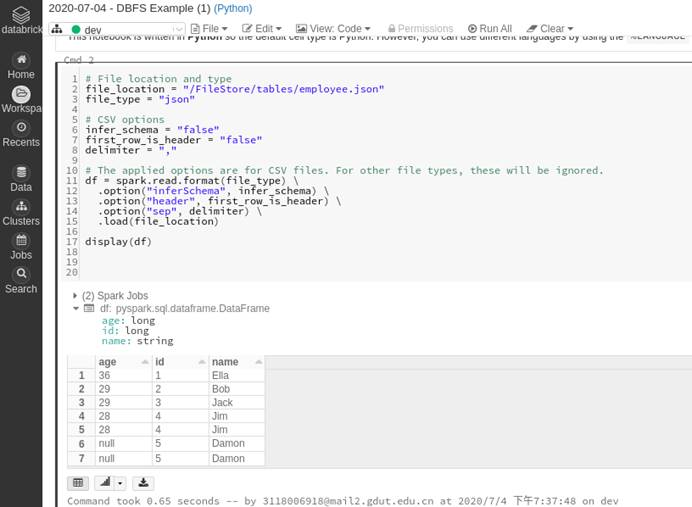Click the DataFrame table icon beside df
Image resolution: width=692 pixels, height=507 pixels.
pos(89,308)
